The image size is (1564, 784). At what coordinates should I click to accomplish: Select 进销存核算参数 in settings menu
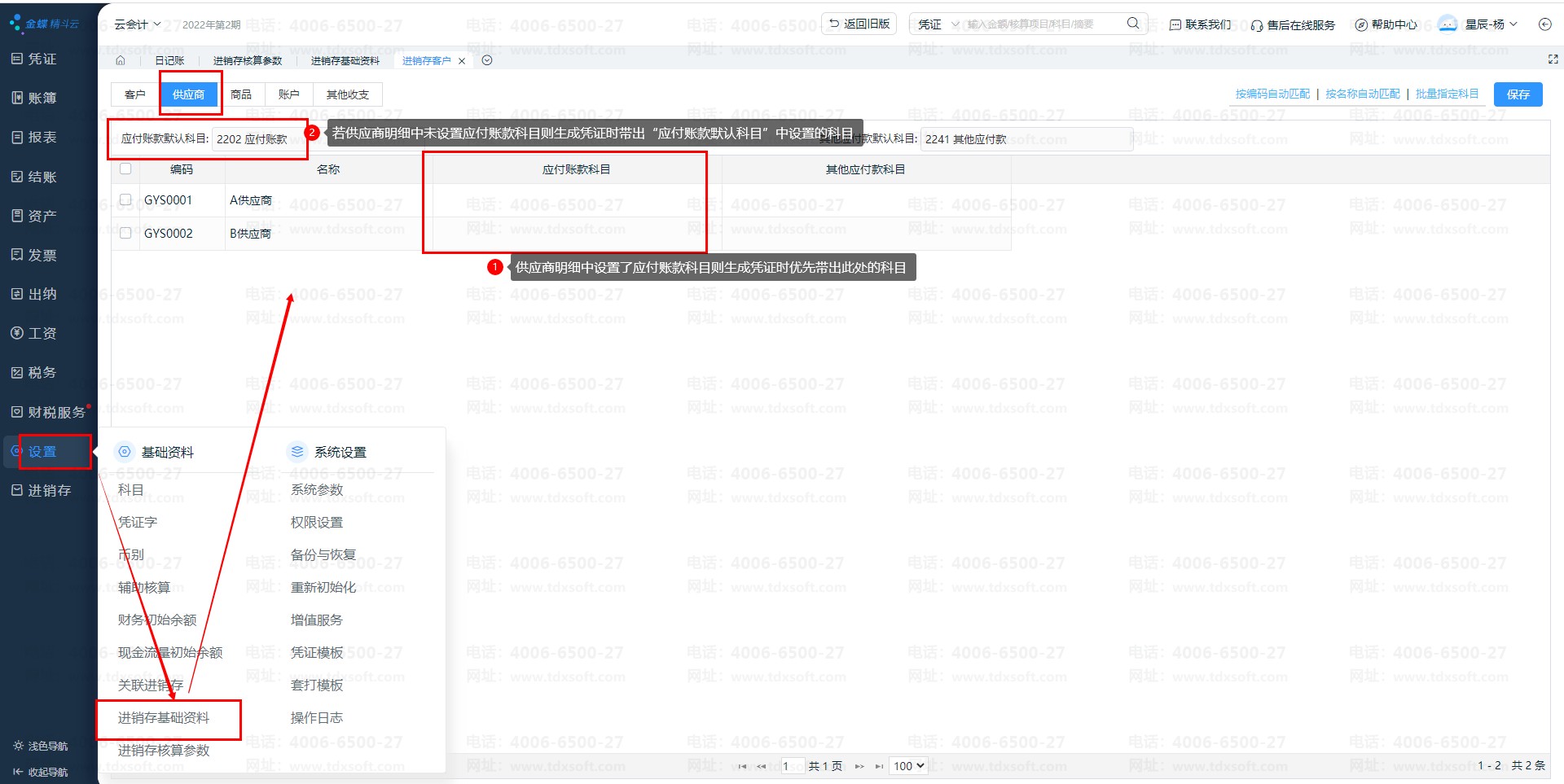pyautogui.click(x=164, y=750)
